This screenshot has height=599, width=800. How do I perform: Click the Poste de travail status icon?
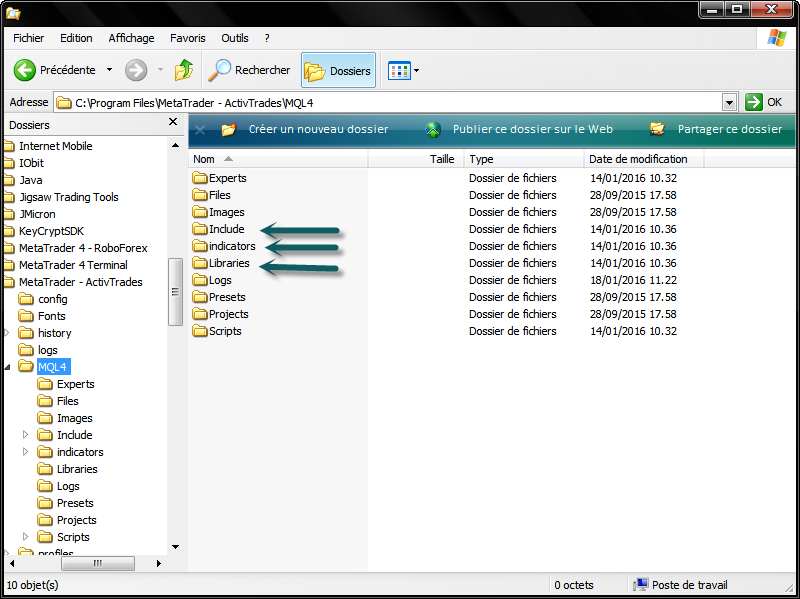[641, 585]
